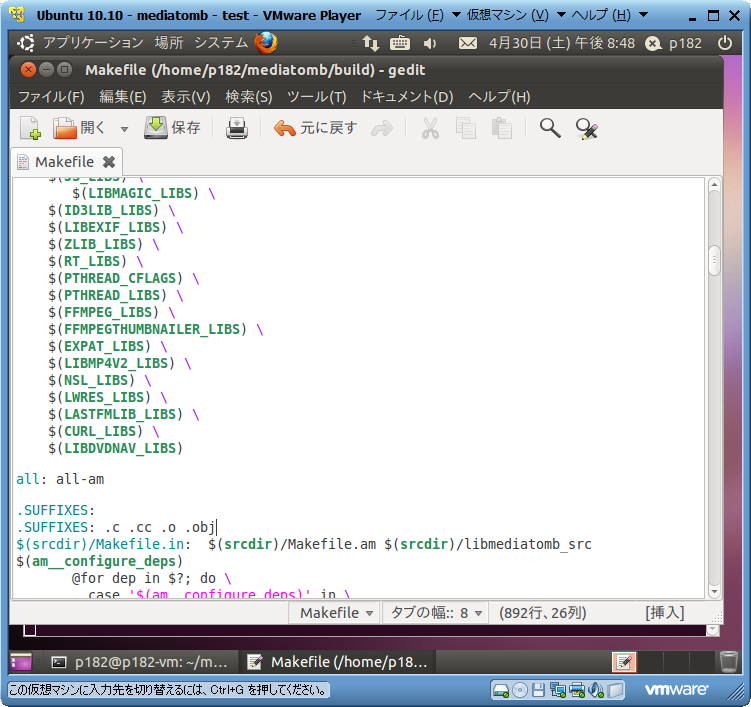Click the $(PTHREAD_CFLAGS) line

coord(124,278)
